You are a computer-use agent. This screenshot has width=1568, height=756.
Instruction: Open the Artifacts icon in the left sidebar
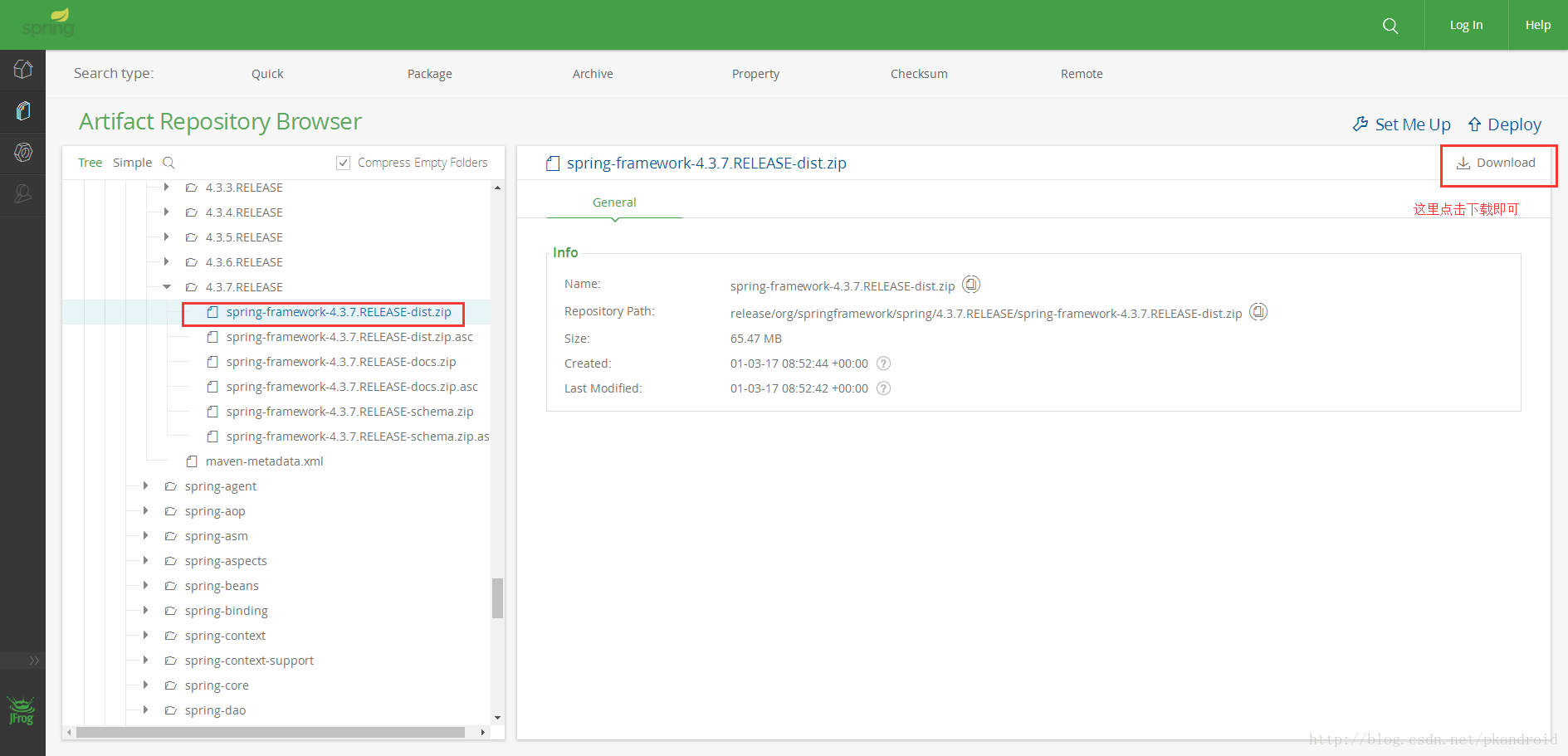[x=23, y=110]
